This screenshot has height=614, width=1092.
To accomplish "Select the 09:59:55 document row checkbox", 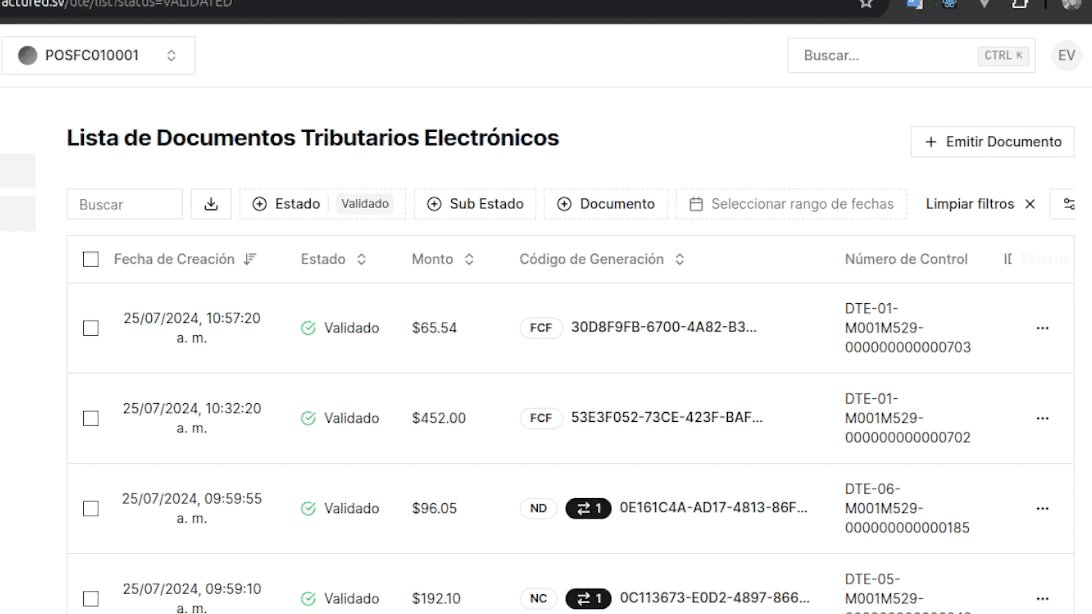I will (x=91, y=508).
